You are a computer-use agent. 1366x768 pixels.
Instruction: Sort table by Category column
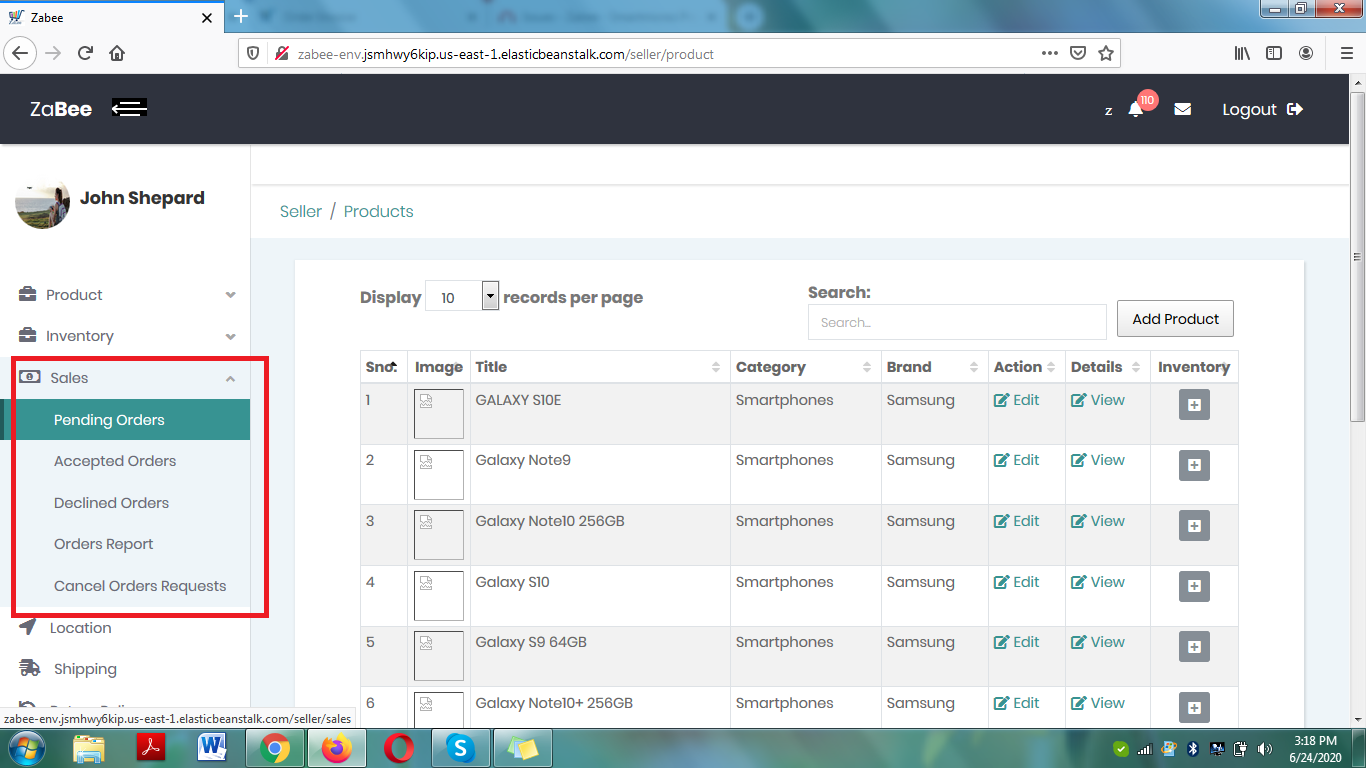pyautogui.click(x=805, y=367)
